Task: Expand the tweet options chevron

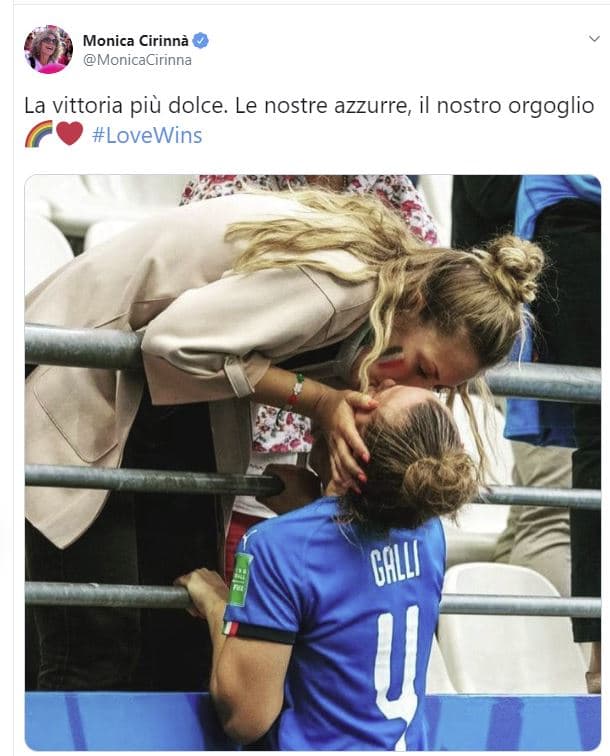Action: [x=594, y=39]
